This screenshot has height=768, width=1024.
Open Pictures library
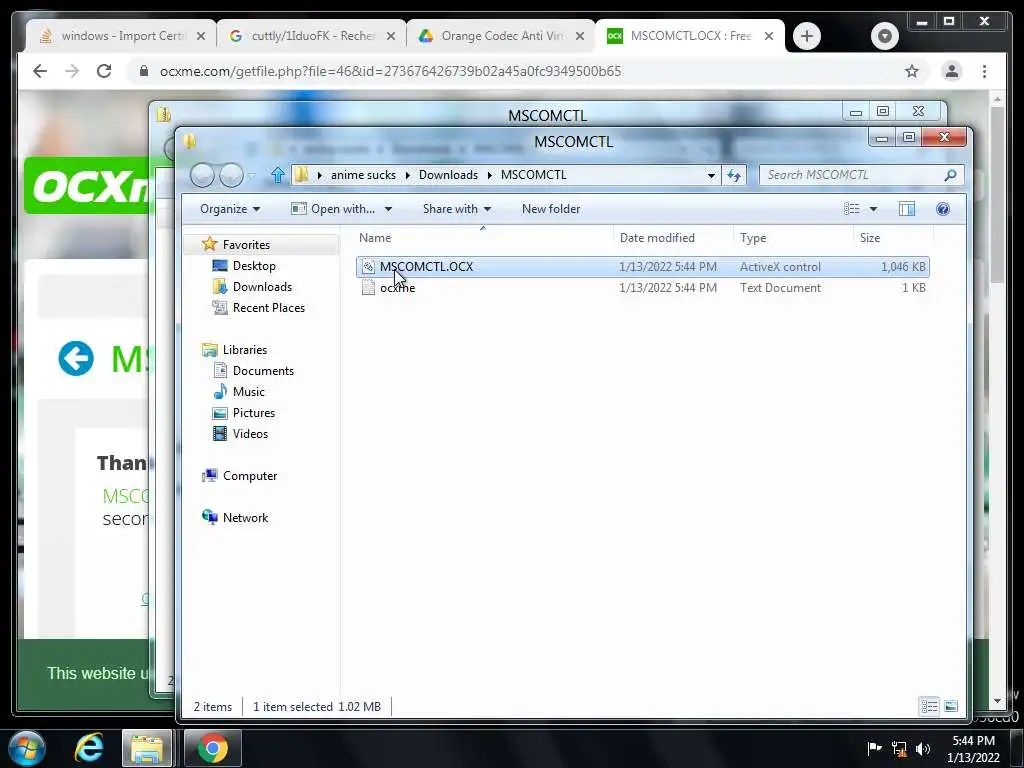(253, 413)
